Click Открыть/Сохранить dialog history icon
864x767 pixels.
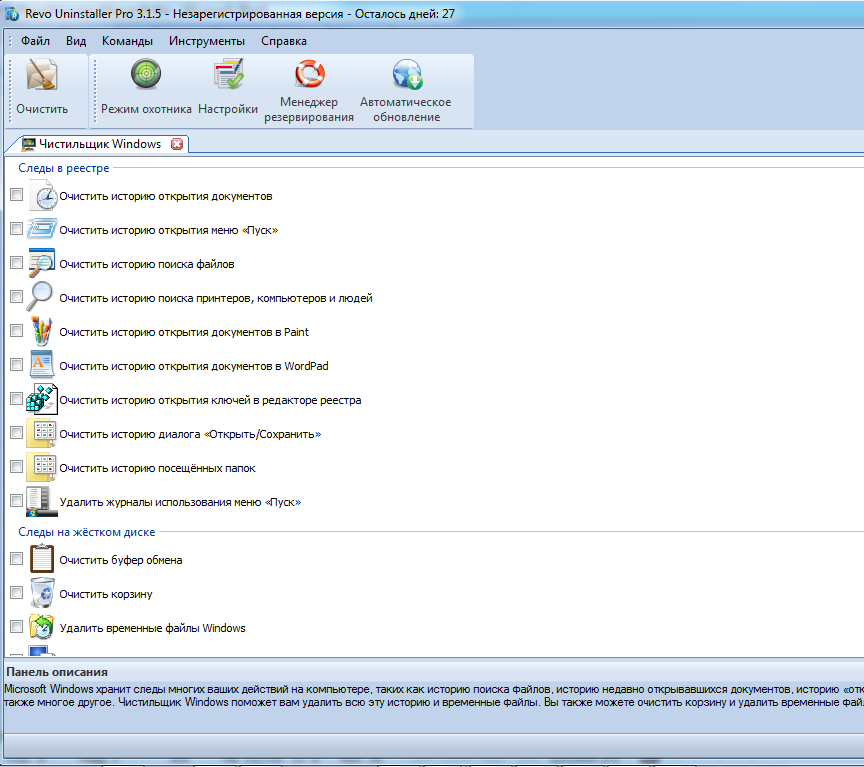41,434
